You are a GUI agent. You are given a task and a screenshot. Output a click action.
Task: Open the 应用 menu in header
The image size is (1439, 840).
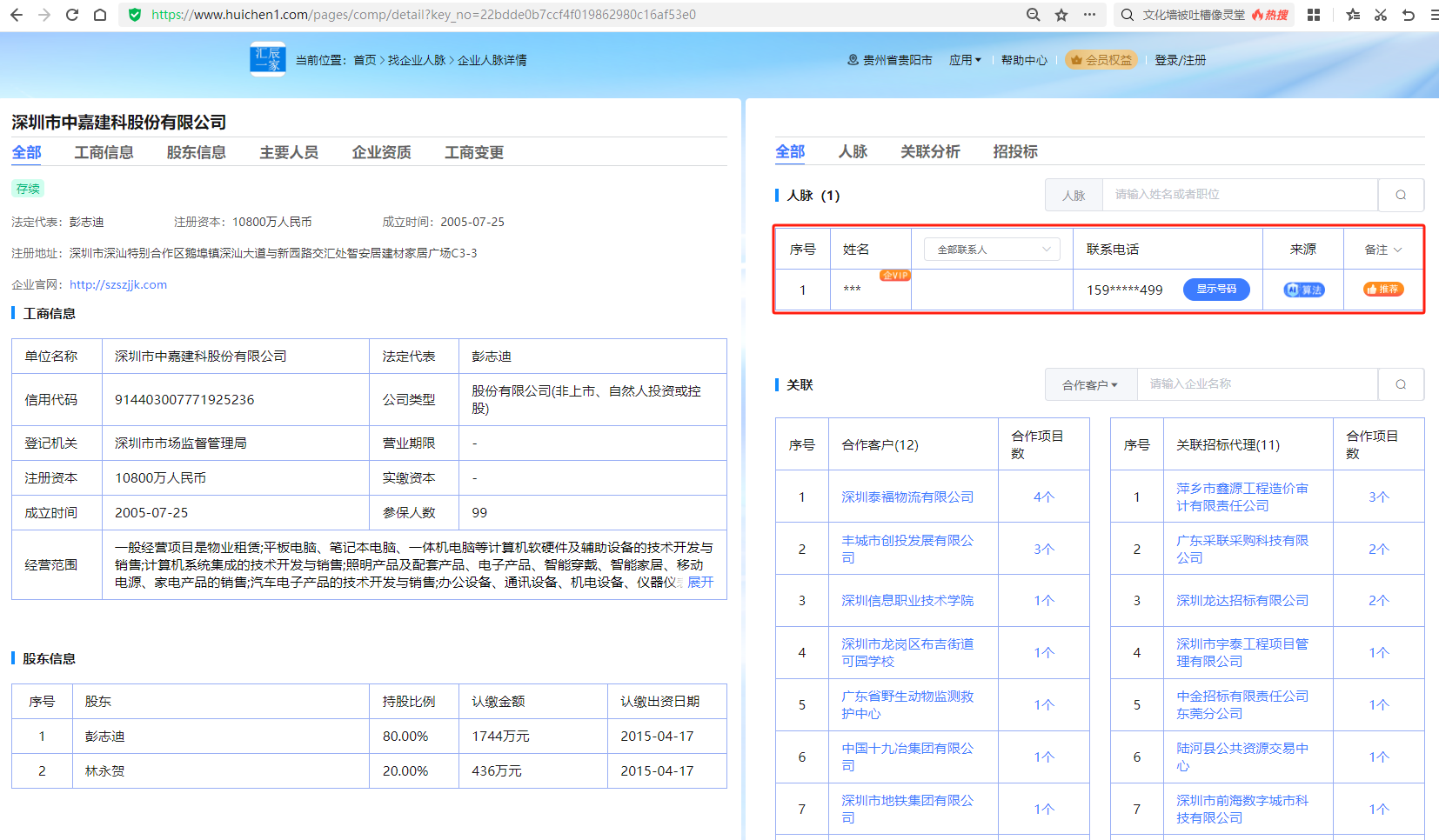tap(964, 60)
